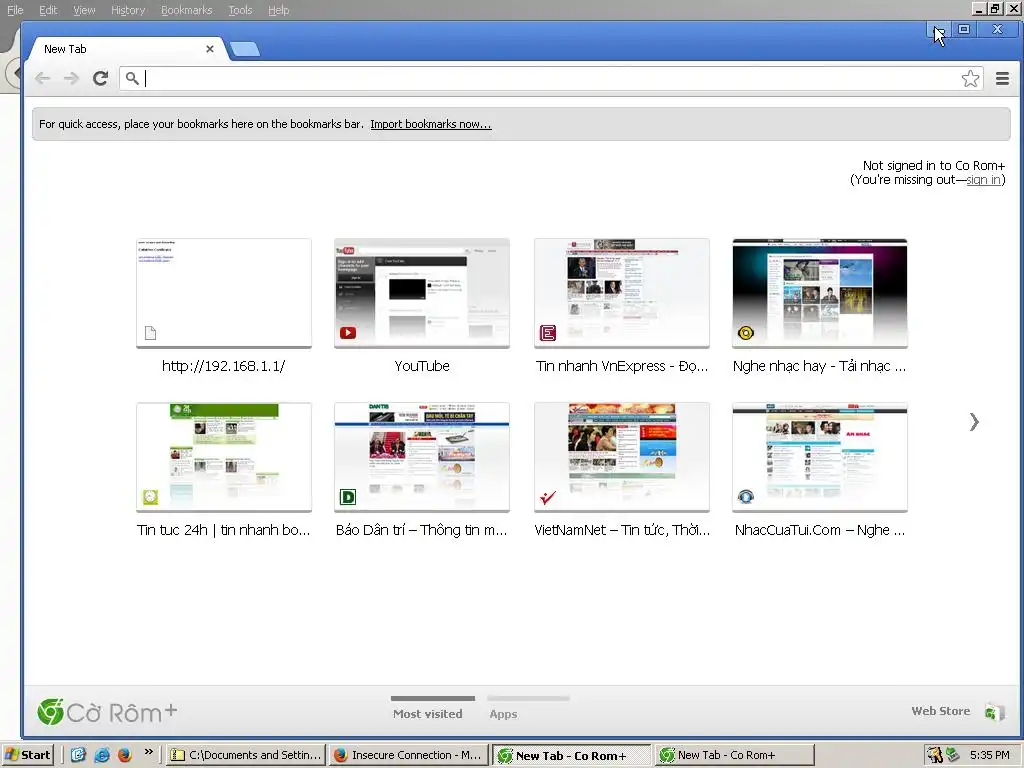The height and width of the screenshot is (768, 1024).
Task: Open NhacCuaTui.Com thumbnail
Action: click(x=820, y=457)
